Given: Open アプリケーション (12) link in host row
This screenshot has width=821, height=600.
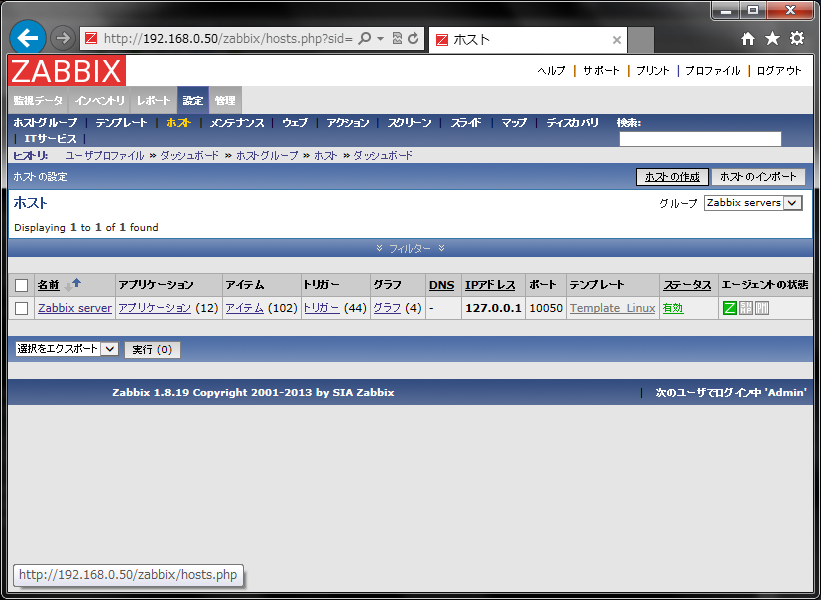Looking at the screenshot, I should pyautogui.click(x=155, y=308).
